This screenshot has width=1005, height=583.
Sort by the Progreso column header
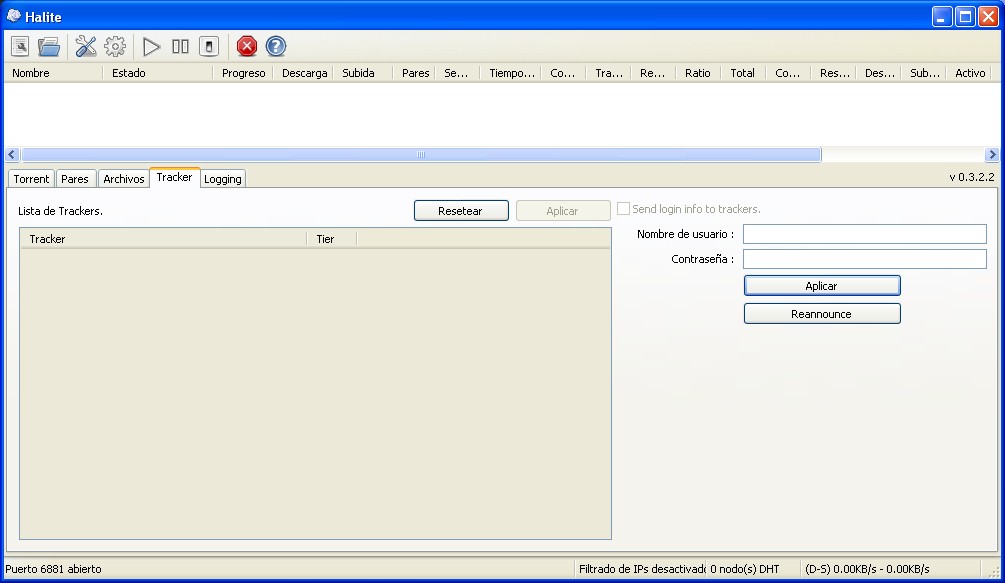(243, 73)
